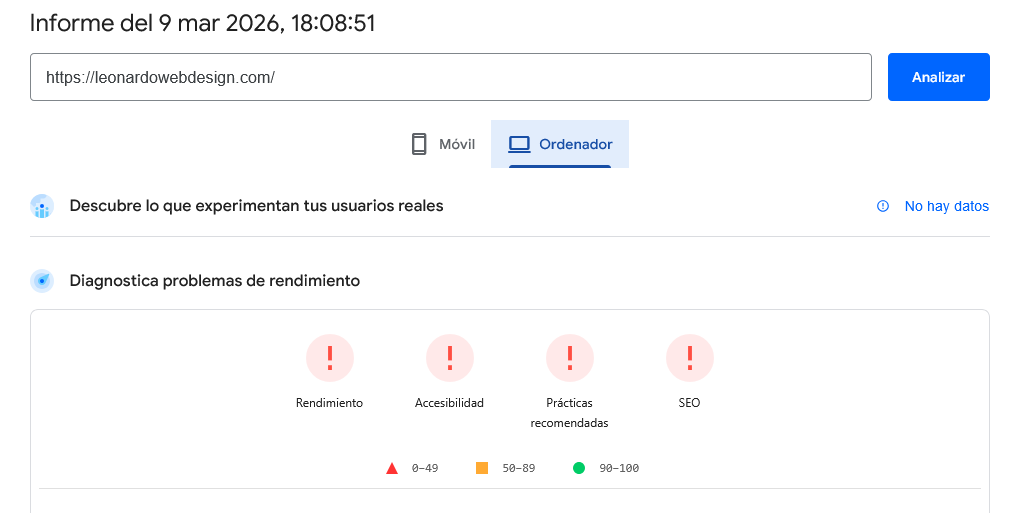Click the Informe del 9 mar 2026 title
Viewport: 1011px width, 513px height.
click(203, 23)
